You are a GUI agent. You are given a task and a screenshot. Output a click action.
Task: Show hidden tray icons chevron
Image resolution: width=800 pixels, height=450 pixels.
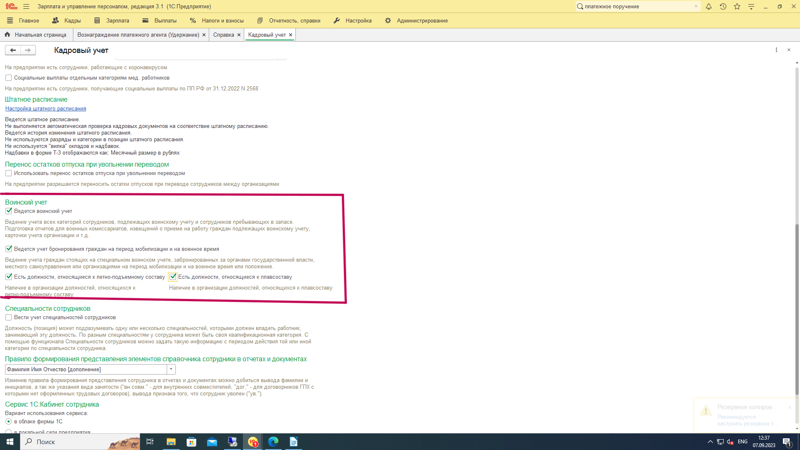point(710,442)
